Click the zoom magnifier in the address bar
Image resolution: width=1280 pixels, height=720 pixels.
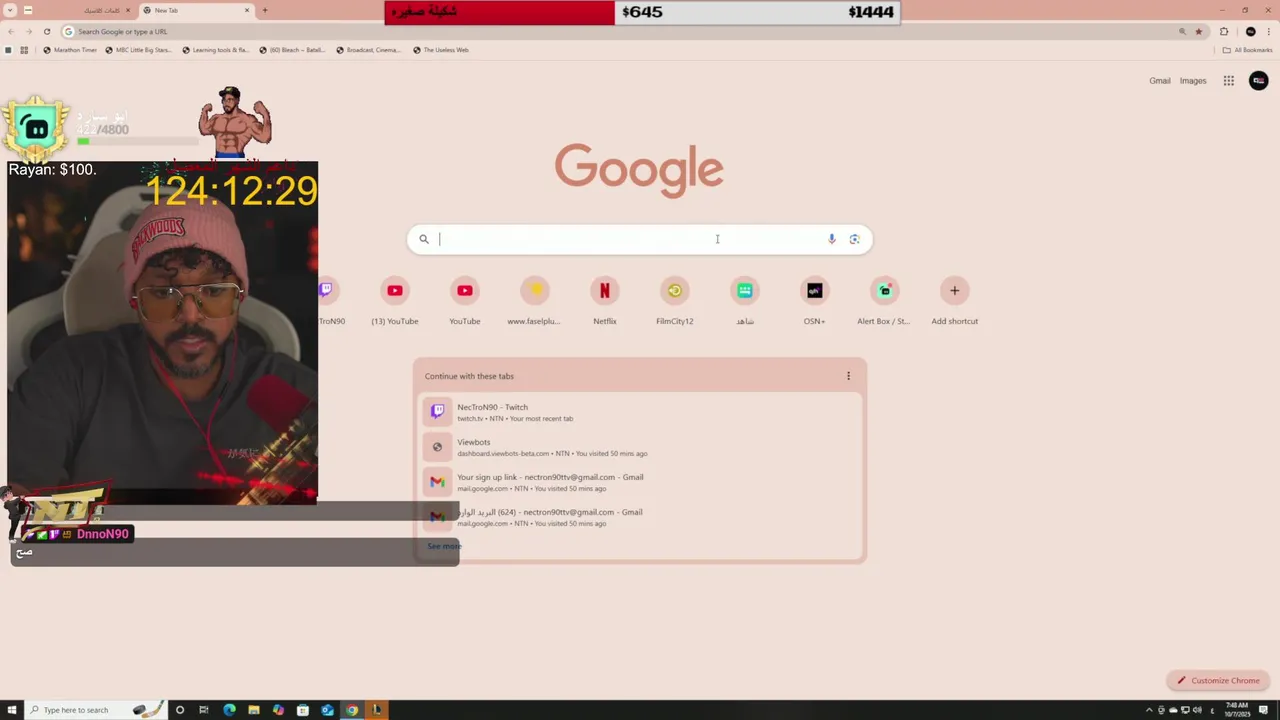[1182, 31]
